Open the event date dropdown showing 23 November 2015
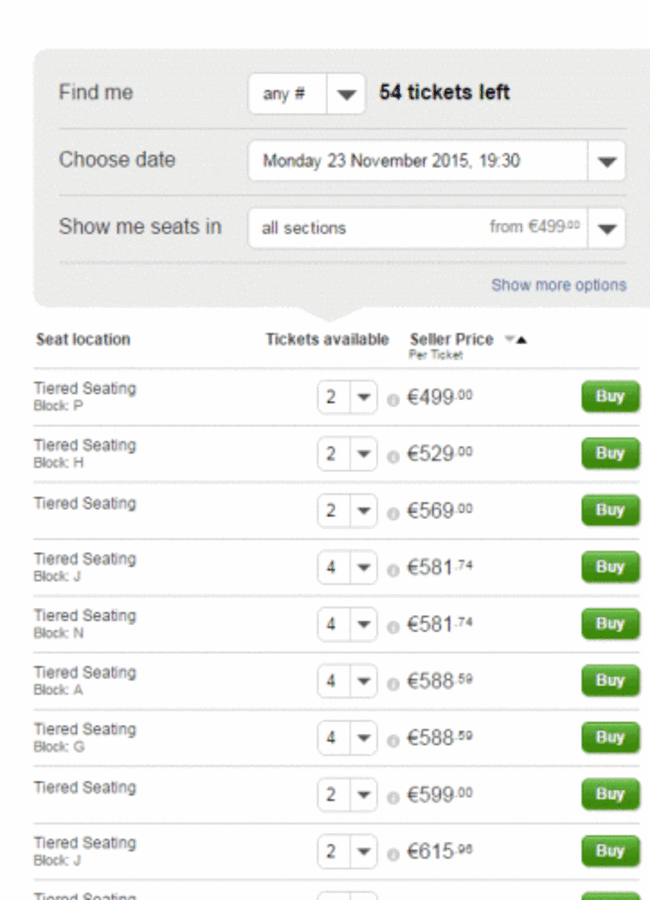 click(x=607, y=160)
